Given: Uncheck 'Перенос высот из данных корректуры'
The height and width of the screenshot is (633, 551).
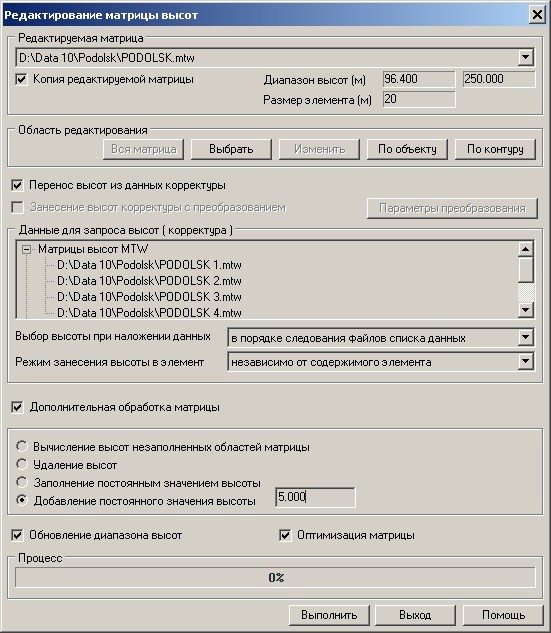Looking at the screenshot, I should click(17, 185).
